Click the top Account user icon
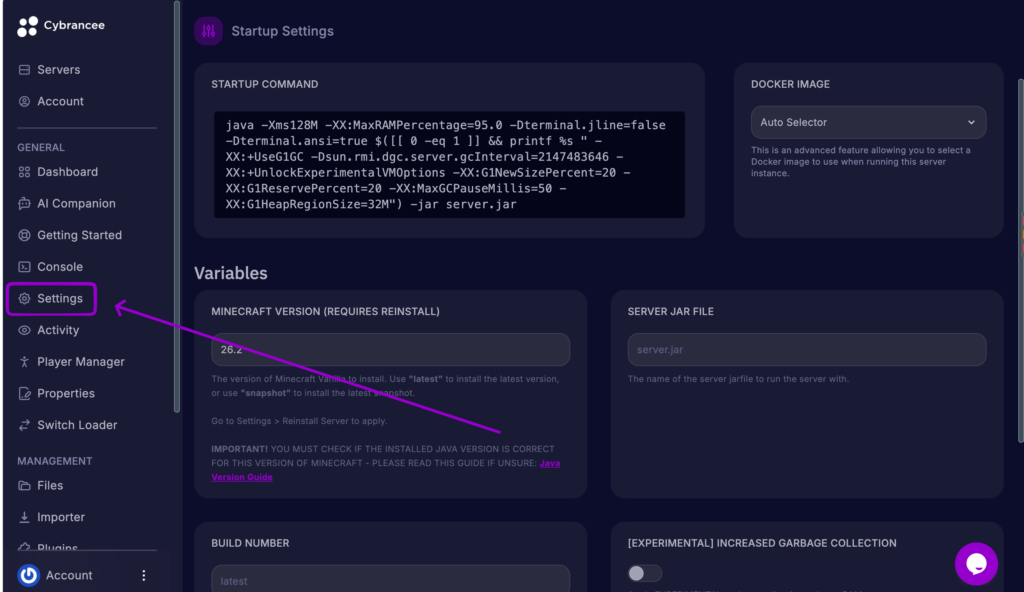The image size is (1024, 592). click(24, 101)
